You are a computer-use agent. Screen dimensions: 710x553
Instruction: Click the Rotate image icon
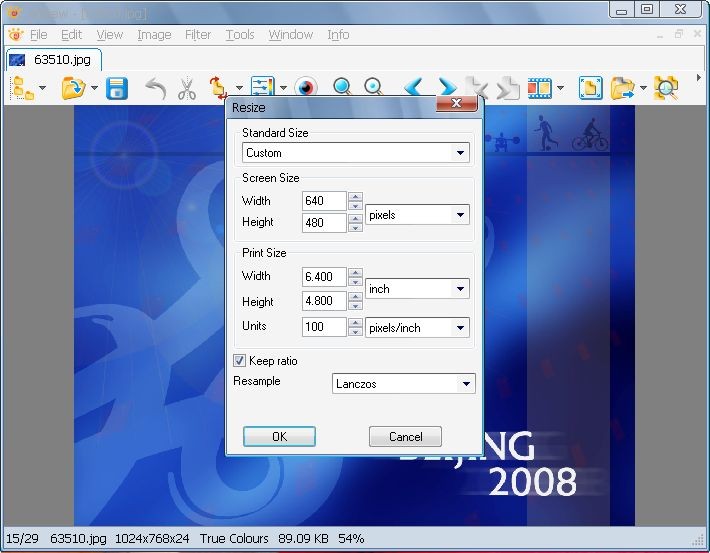[218, 87]
